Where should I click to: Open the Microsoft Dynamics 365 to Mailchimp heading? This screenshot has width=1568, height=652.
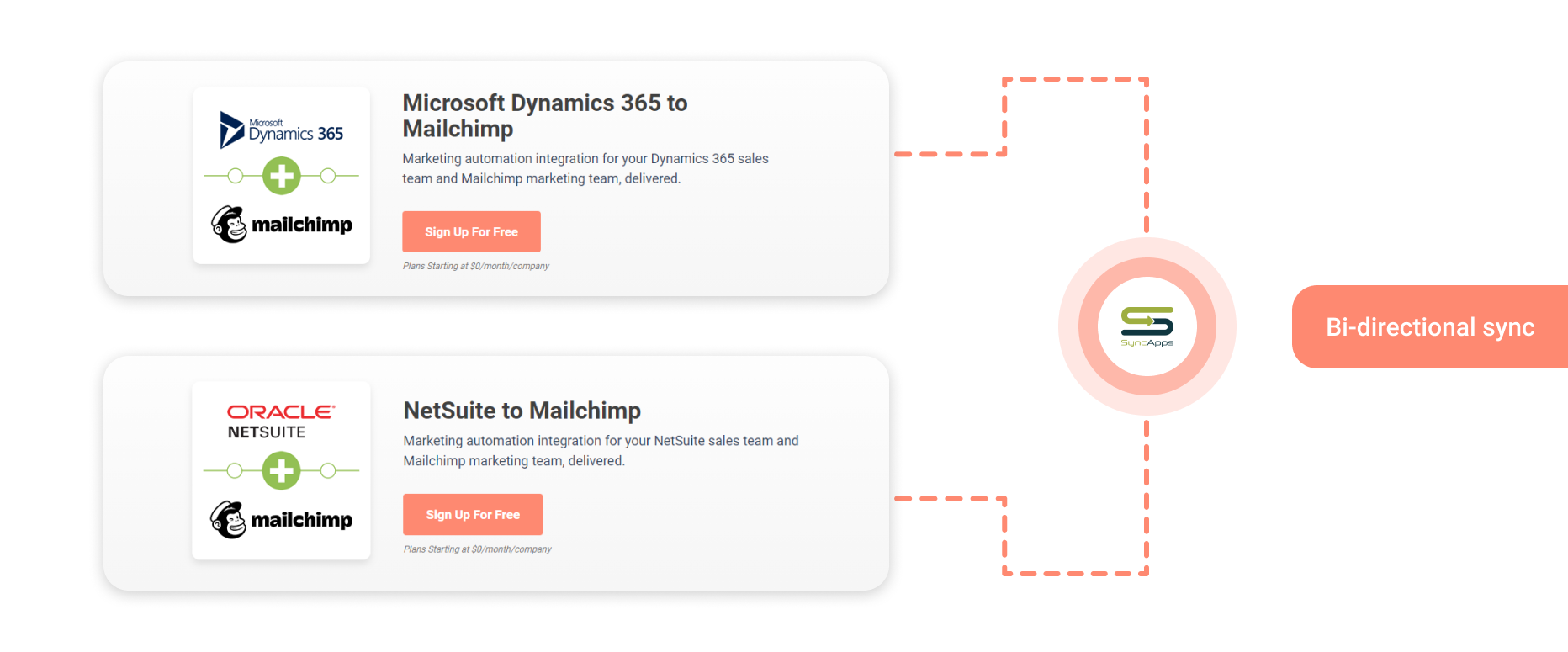pyautogui.click(x=545, y=115)
